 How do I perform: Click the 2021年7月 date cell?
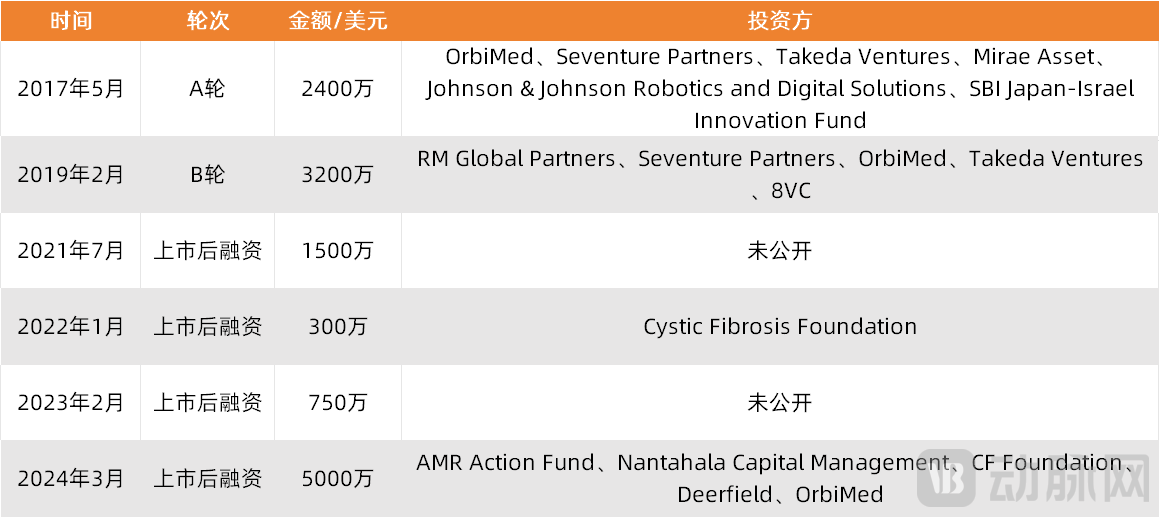pos(70,250)
